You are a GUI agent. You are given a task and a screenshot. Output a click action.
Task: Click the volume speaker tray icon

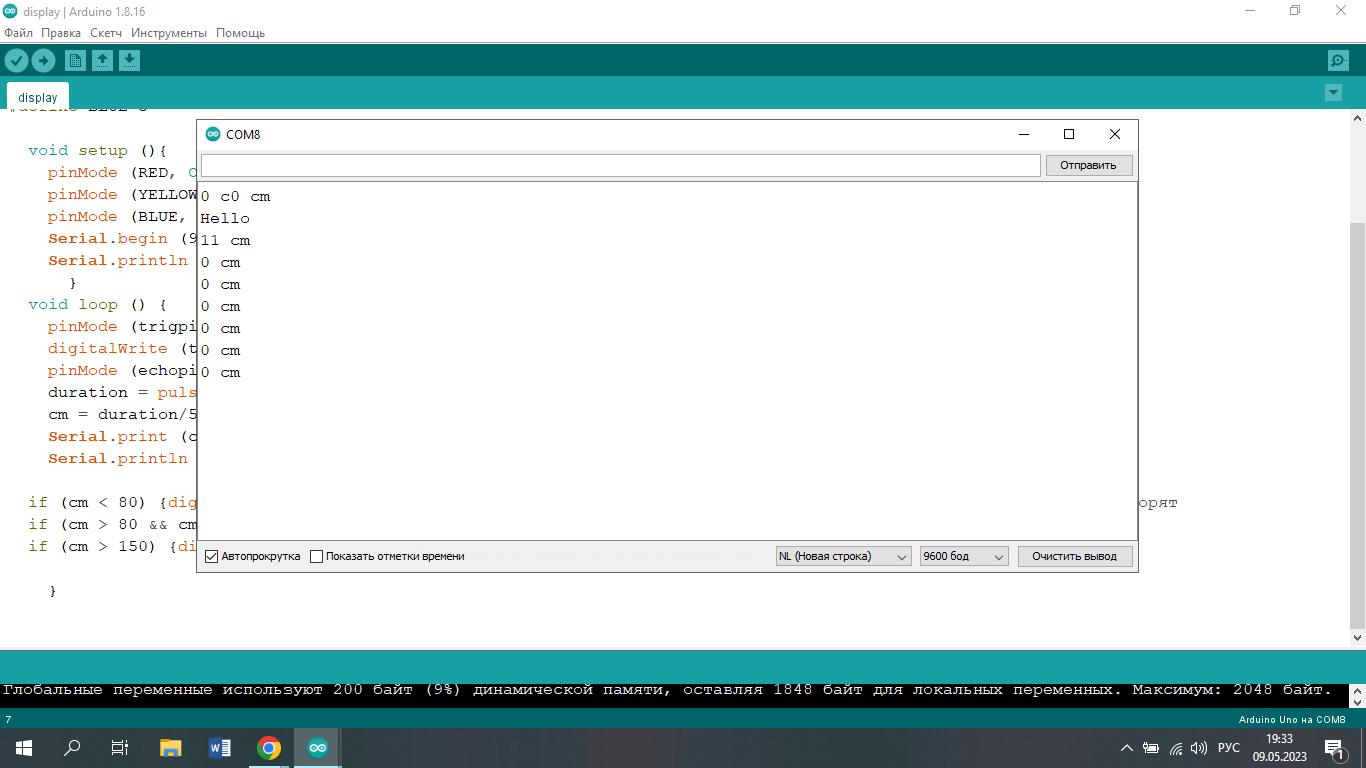(1199, 747)
